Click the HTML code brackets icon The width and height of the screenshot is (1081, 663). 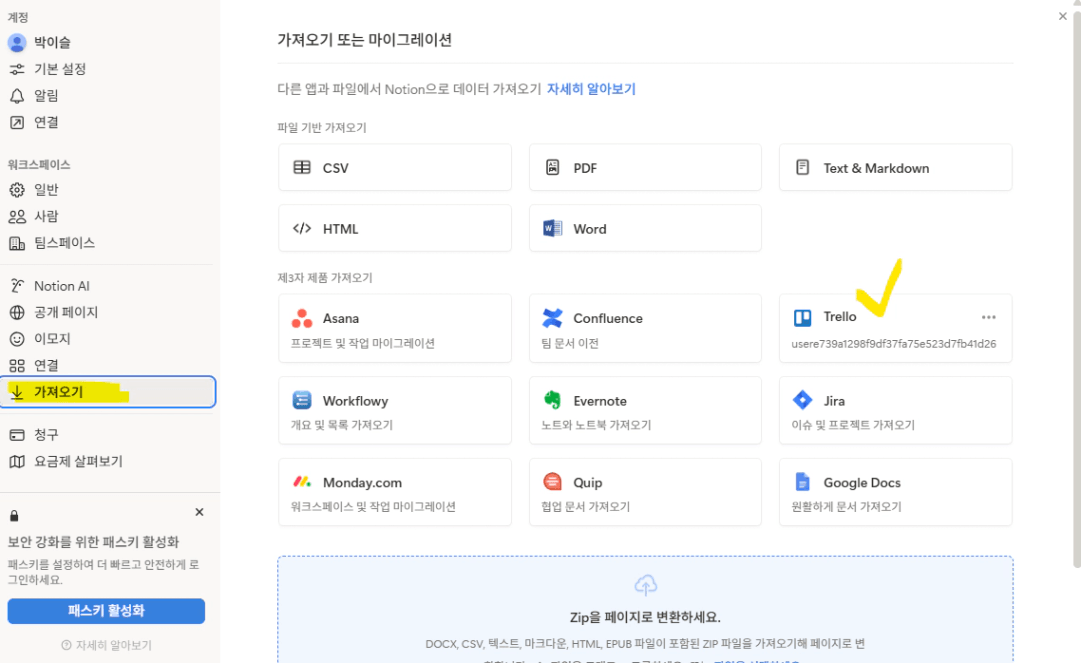click(302, 228)
